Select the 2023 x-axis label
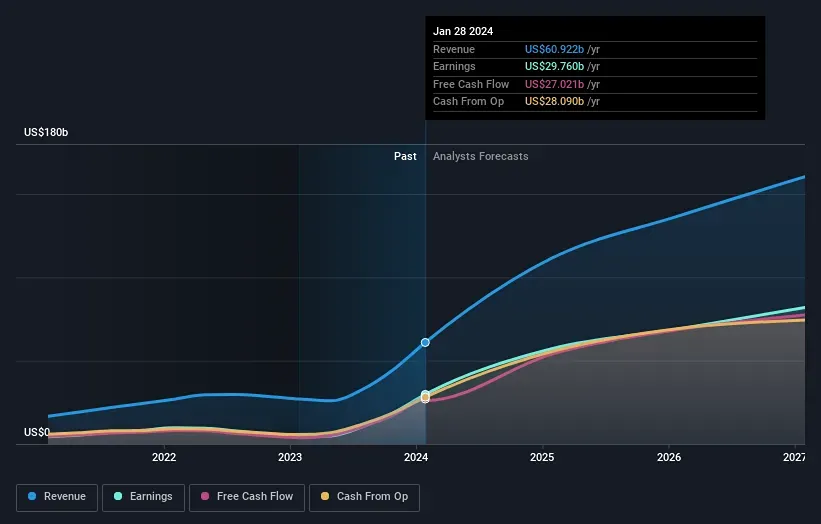821x524 pixels. coord(290,458)
